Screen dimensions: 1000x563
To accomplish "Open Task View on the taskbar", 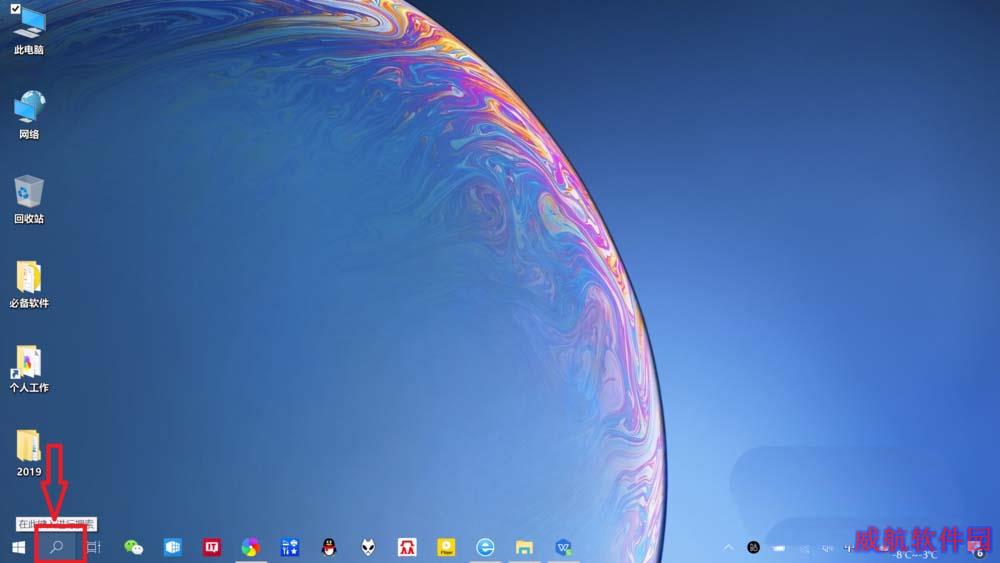I will click(94, 547).
